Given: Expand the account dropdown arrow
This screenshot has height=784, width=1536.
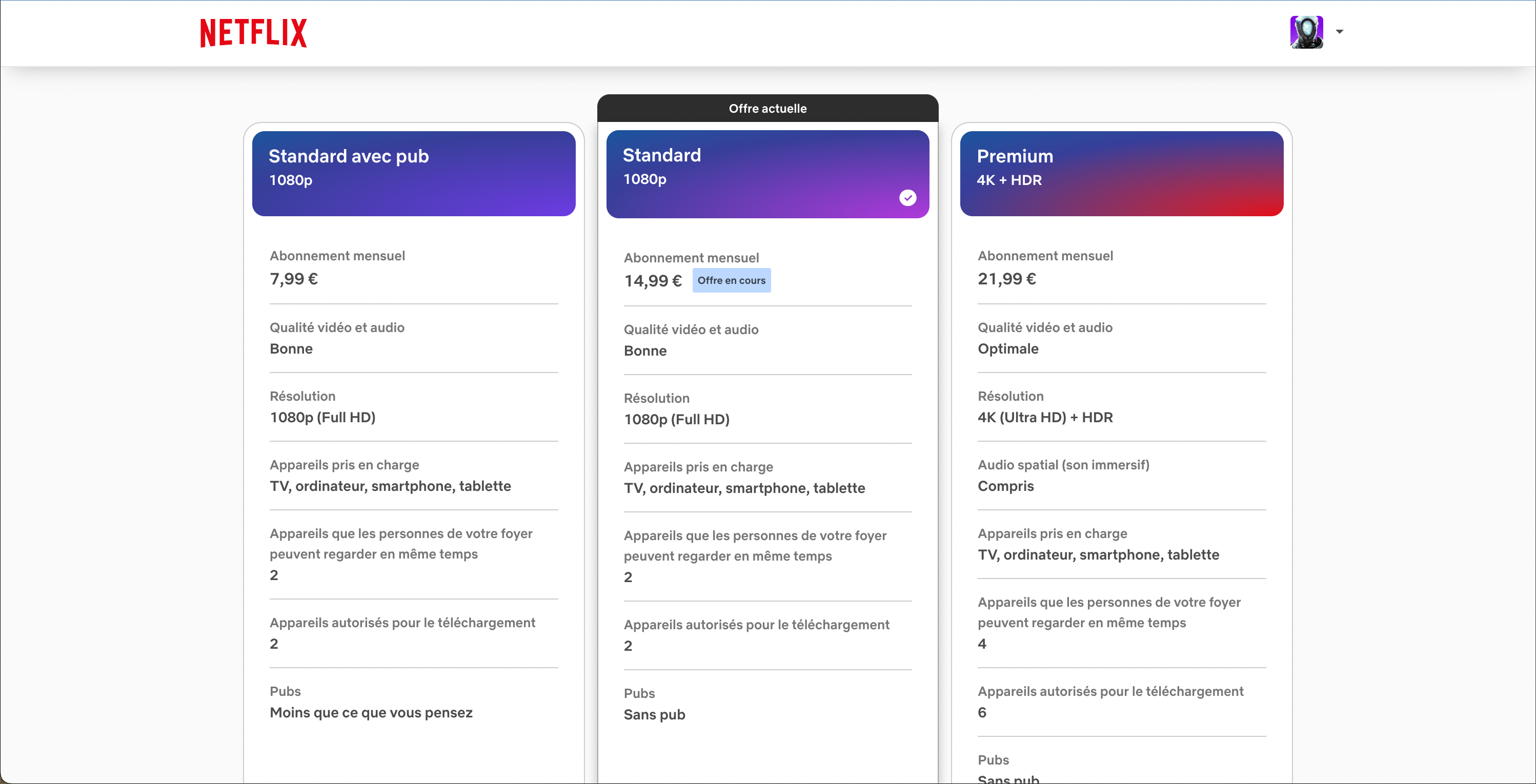Looking at the screenshot, I should pos(1339,32).
